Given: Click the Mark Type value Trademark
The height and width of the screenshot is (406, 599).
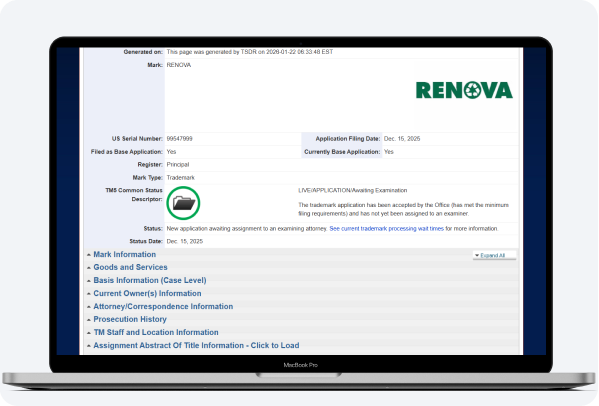Looking at the screenshot, I should (x=180, y=178).
